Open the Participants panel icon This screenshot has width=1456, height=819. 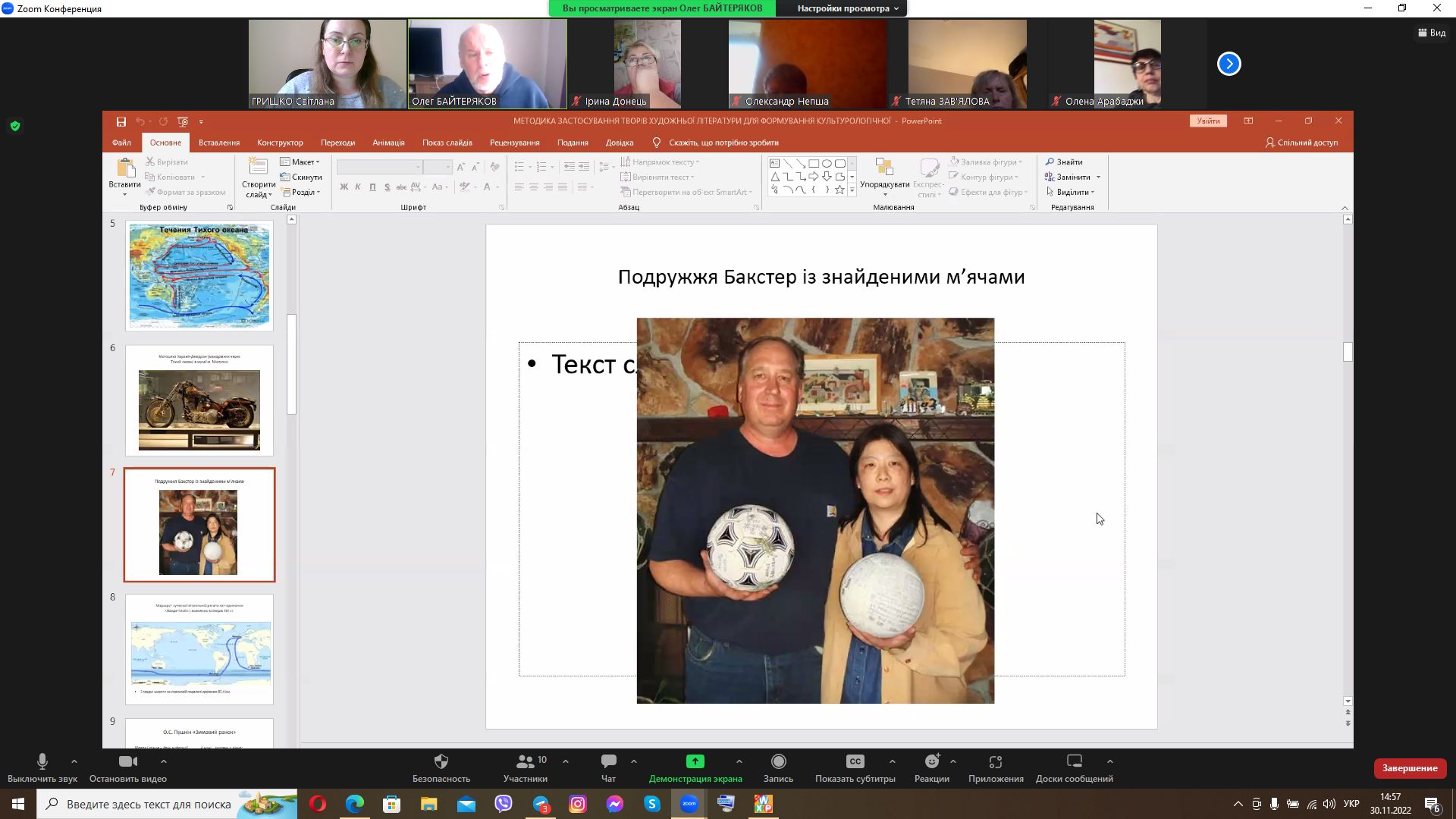(x=525, y=761)
